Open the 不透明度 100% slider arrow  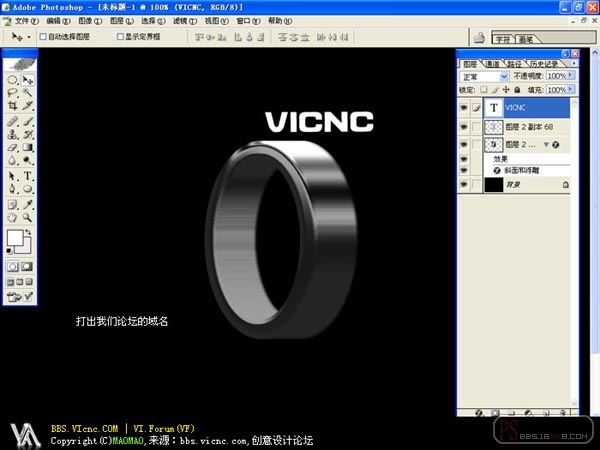[x=571, y=75]
